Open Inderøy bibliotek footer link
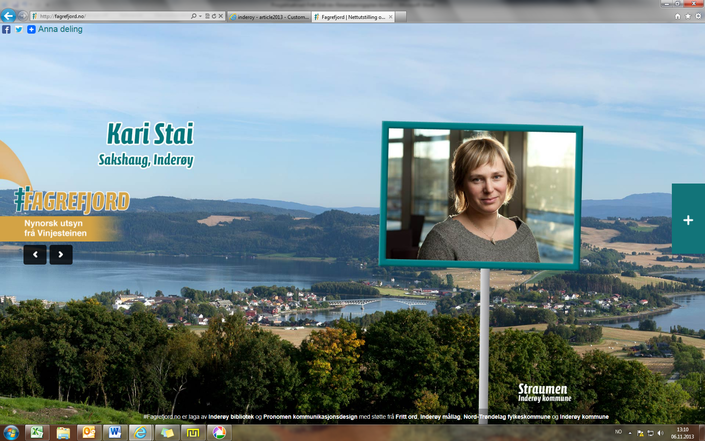 231,417
